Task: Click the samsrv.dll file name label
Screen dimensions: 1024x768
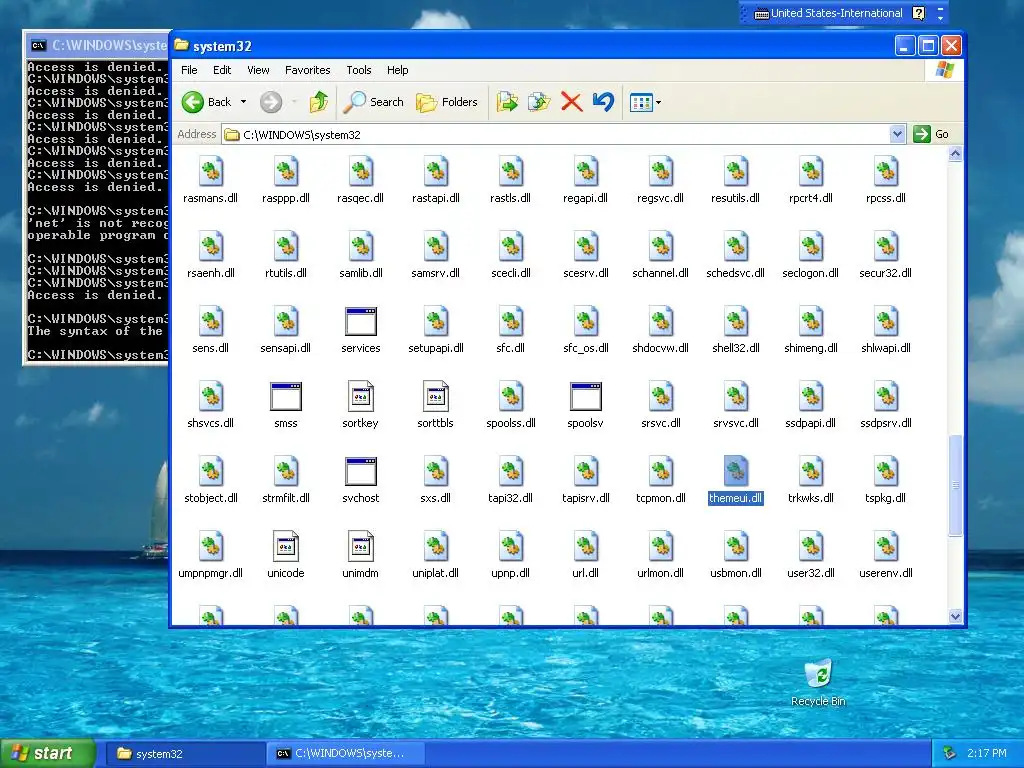Action: (x=436, y=273)
